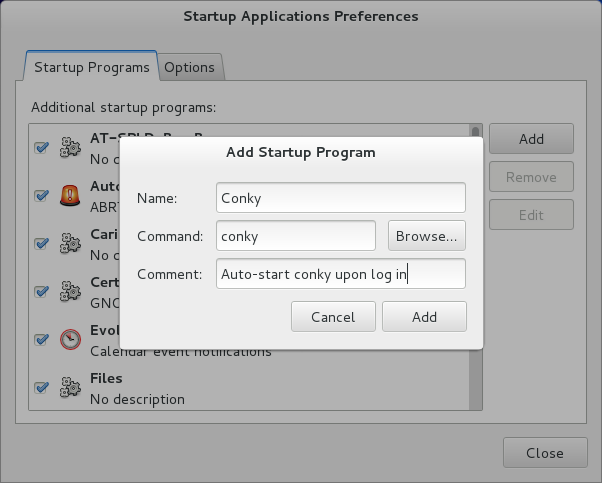This screenshot has height=483, width=602.
Task: Click the Certificate entry gear icon
Action: coord(70,291)
